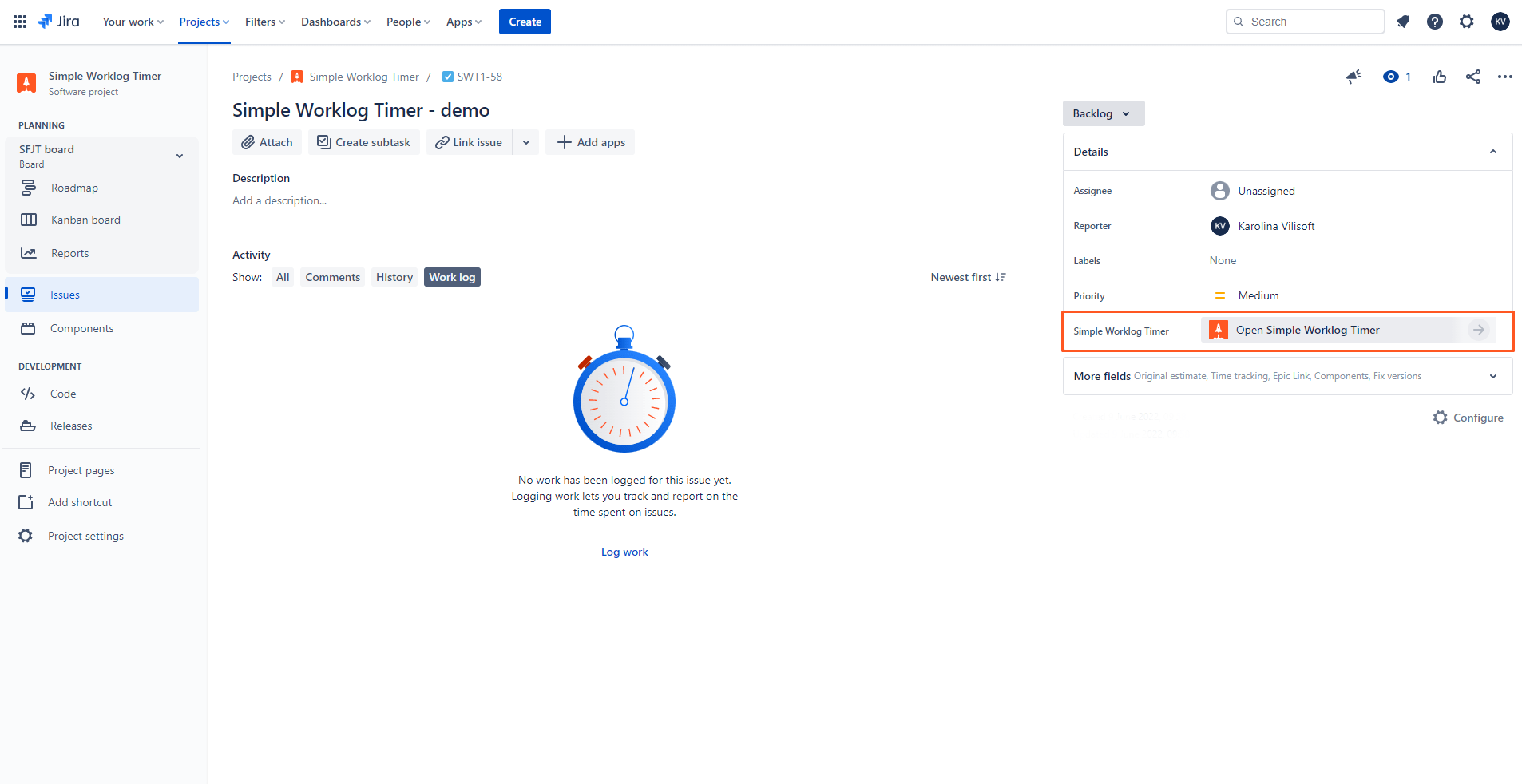Viewport: 1522px width, 784px height.
Task: Open the Projects dropdown menu
Action: click(x=204, y=22)
